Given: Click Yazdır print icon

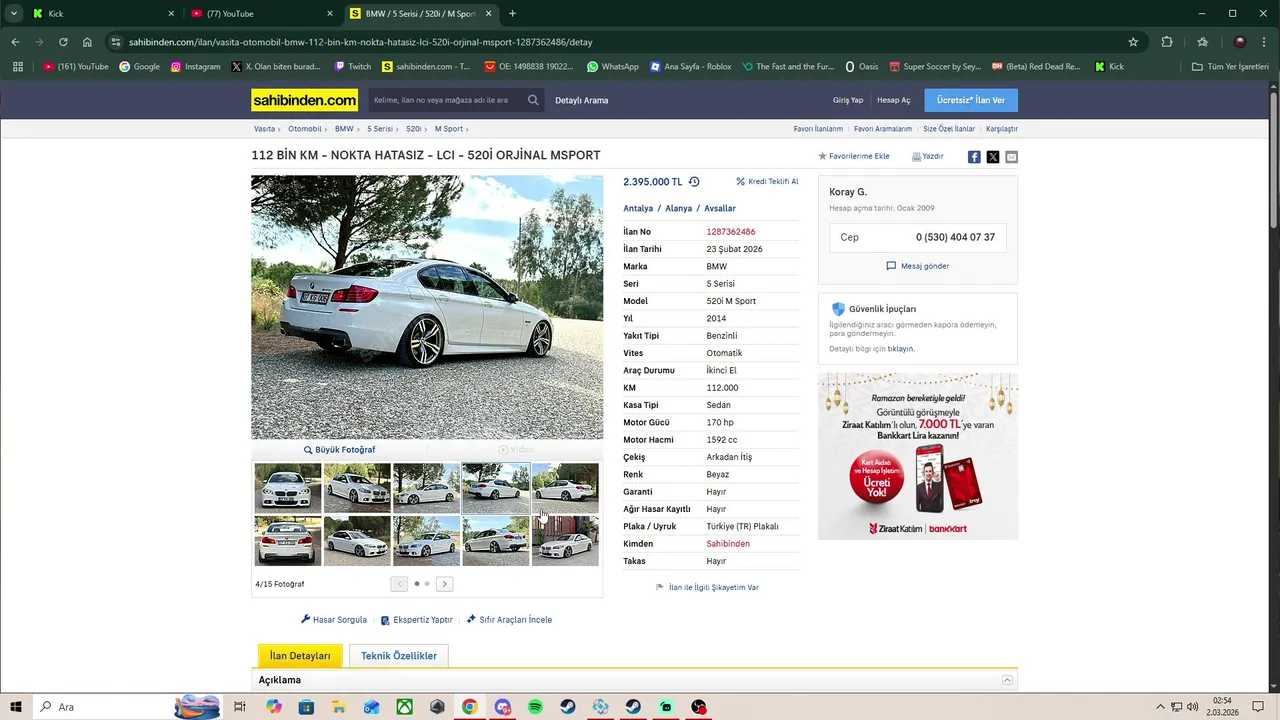Looking at the screenshot, I should pyautogui.click(x=928, y=157).
